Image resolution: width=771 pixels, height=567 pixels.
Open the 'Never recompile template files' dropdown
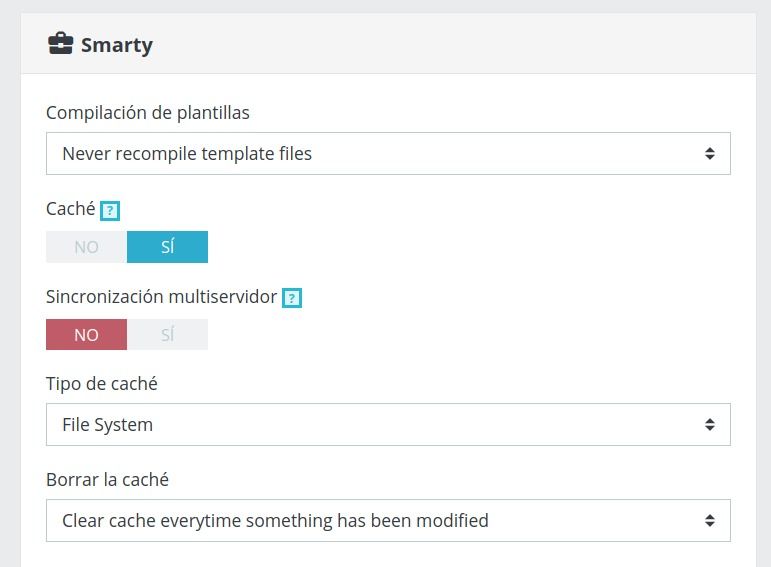388,153
